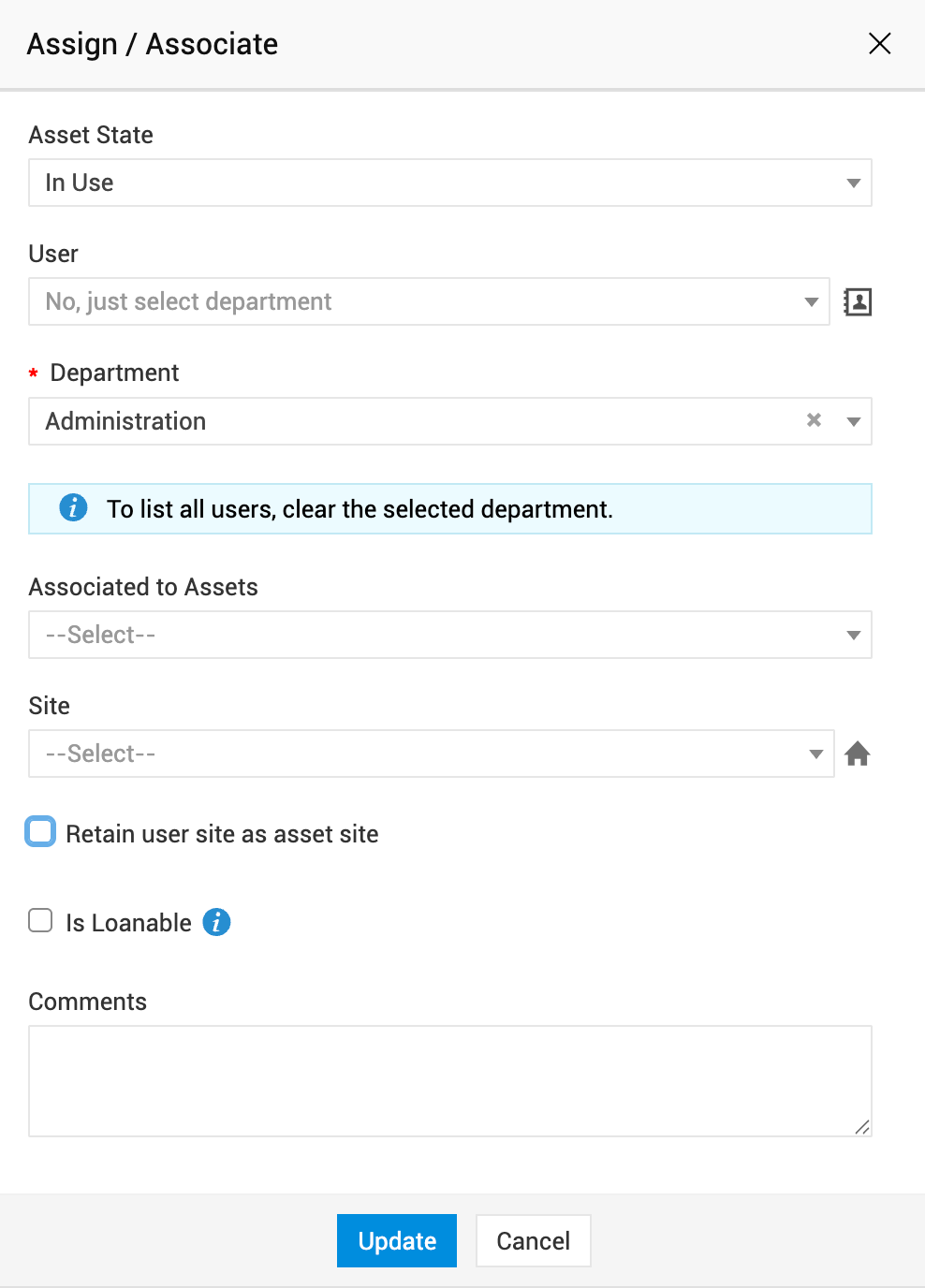Click the Is Loanable label text

(x=128, y=923)
